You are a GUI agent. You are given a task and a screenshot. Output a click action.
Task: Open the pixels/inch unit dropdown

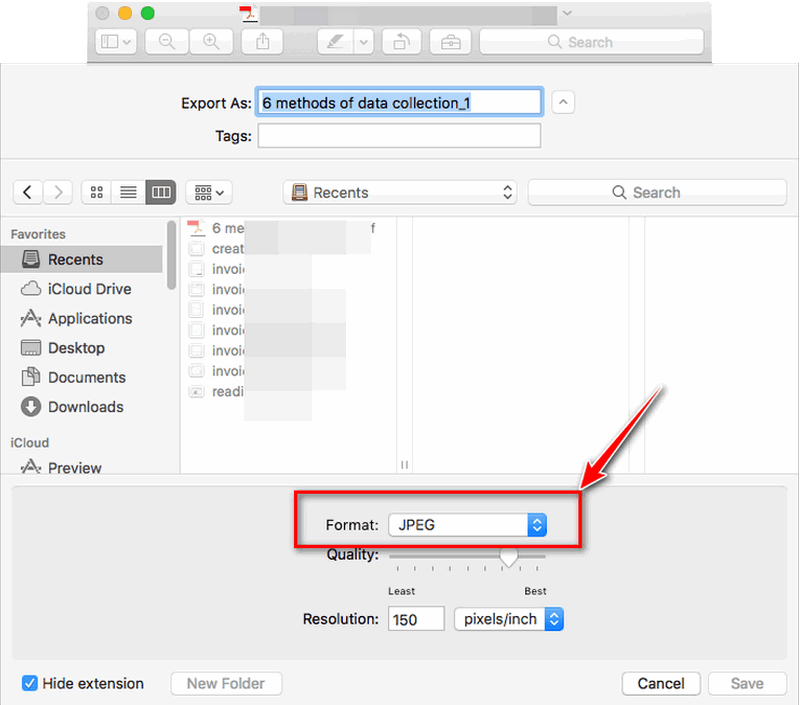pos(509,619)
